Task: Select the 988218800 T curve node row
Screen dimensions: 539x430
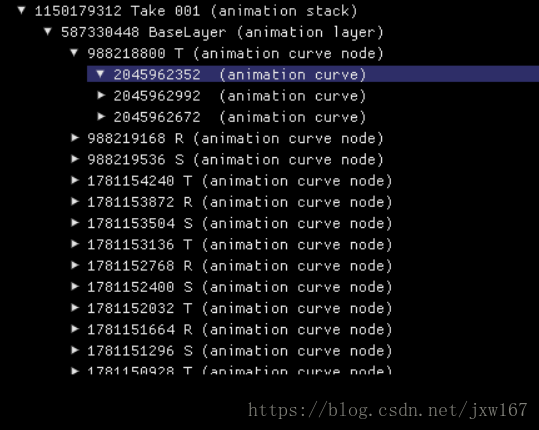Action: pyautogui.click(x=235, y=54)
